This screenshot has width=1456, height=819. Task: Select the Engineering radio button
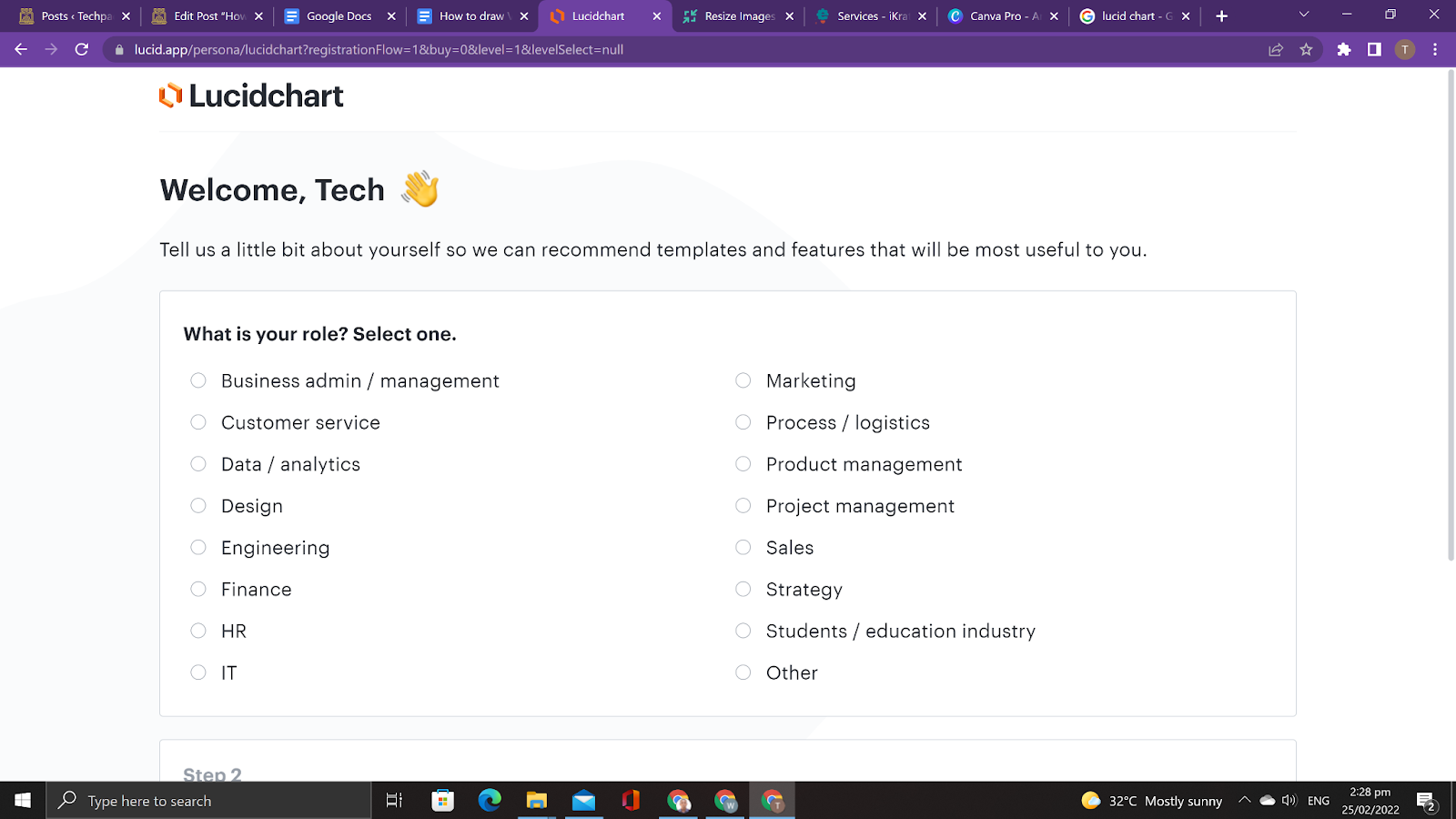click(198, 547)
